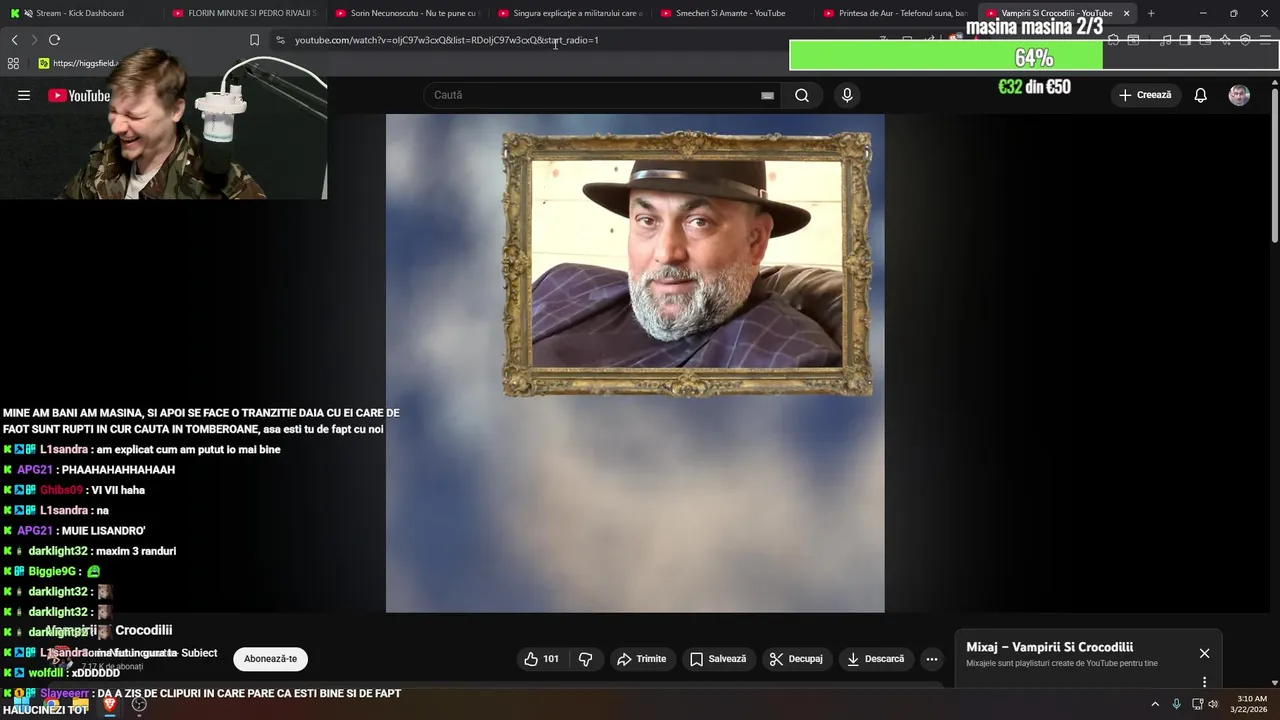1280x720 pixels.
Task: Open the Brave Wallet icon
Action: tap(1205, 40)
